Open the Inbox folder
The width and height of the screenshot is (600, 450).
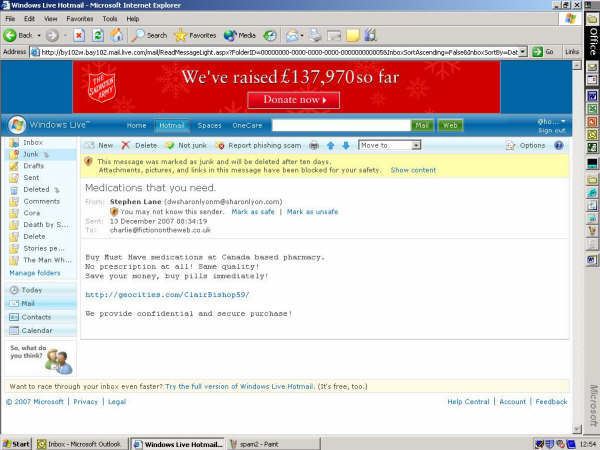(x=33, y=142)
